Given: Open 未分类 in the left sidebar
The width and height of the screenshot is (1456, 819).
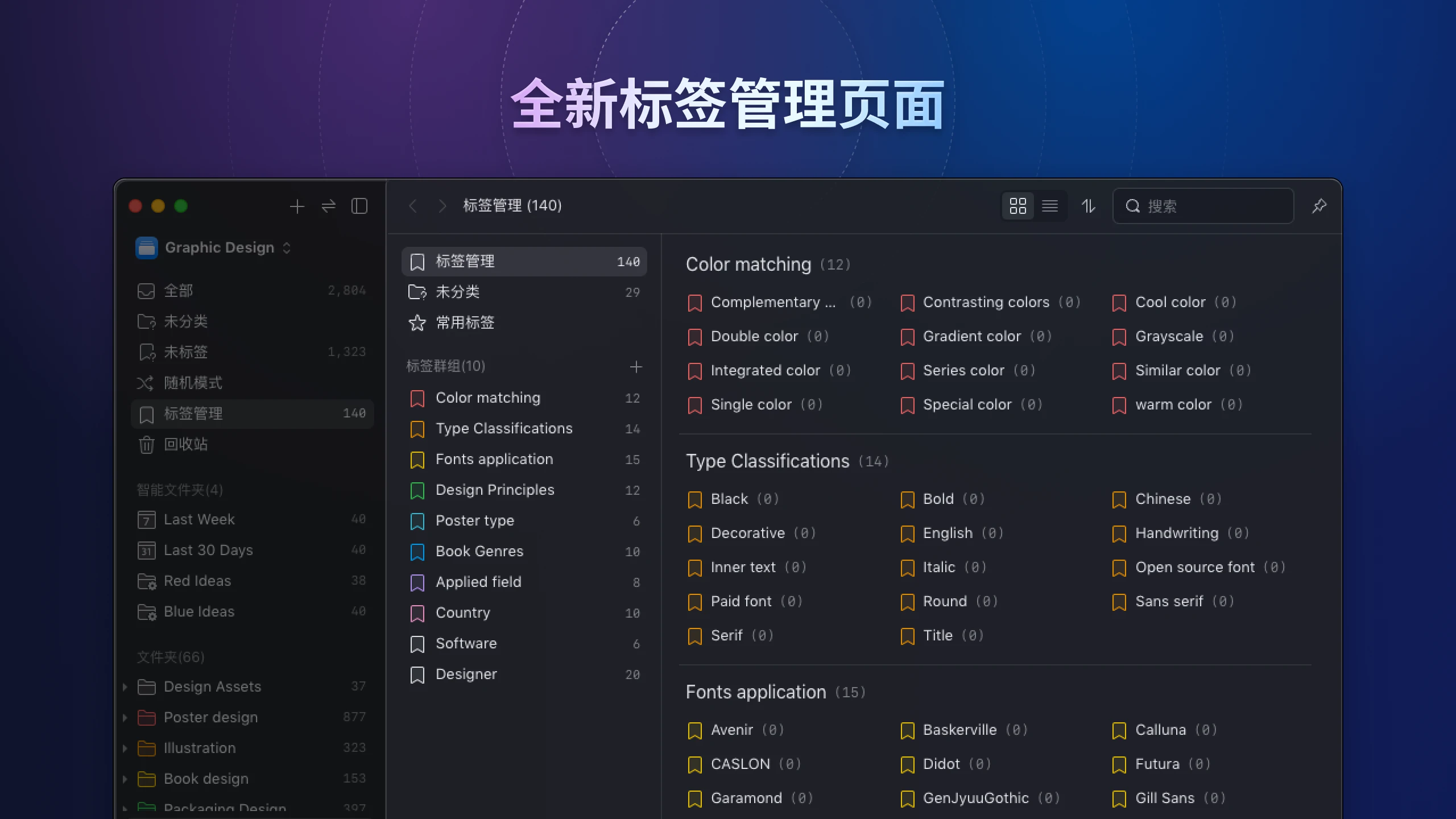Looking at the screenshot, I should click(x=252, y=321).
